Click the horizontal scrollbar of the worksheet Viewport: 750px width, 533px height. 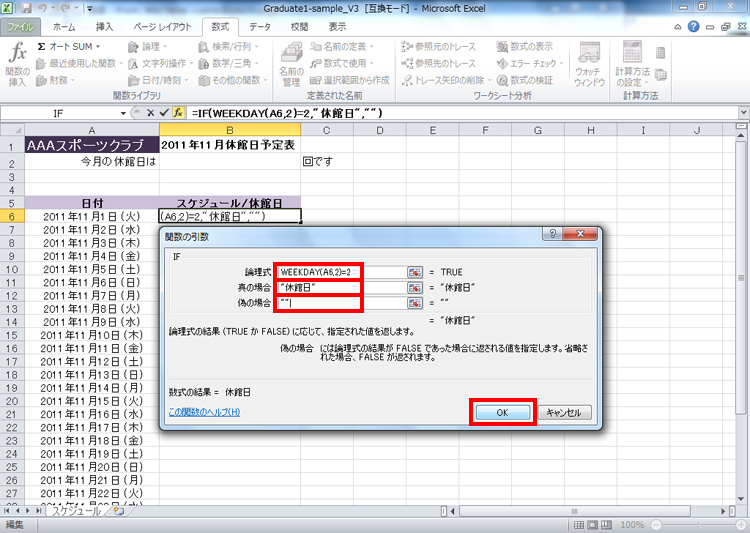[575, 511]
